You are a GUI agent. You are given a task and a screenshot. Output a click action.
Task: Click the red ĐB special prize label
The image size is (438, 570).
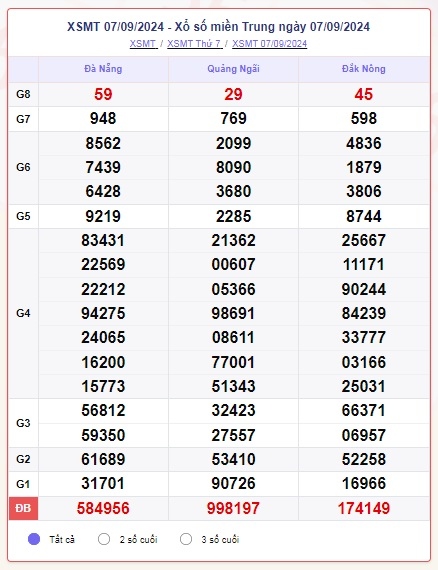23,508
